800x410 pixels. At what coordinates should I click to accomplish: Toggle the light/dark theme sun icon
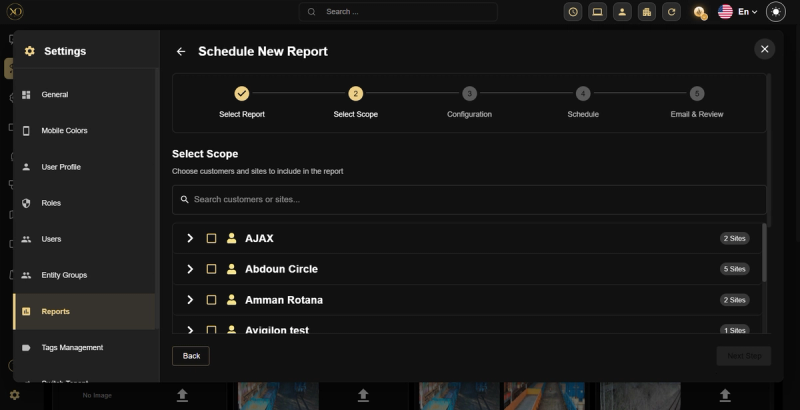(776, 12)
